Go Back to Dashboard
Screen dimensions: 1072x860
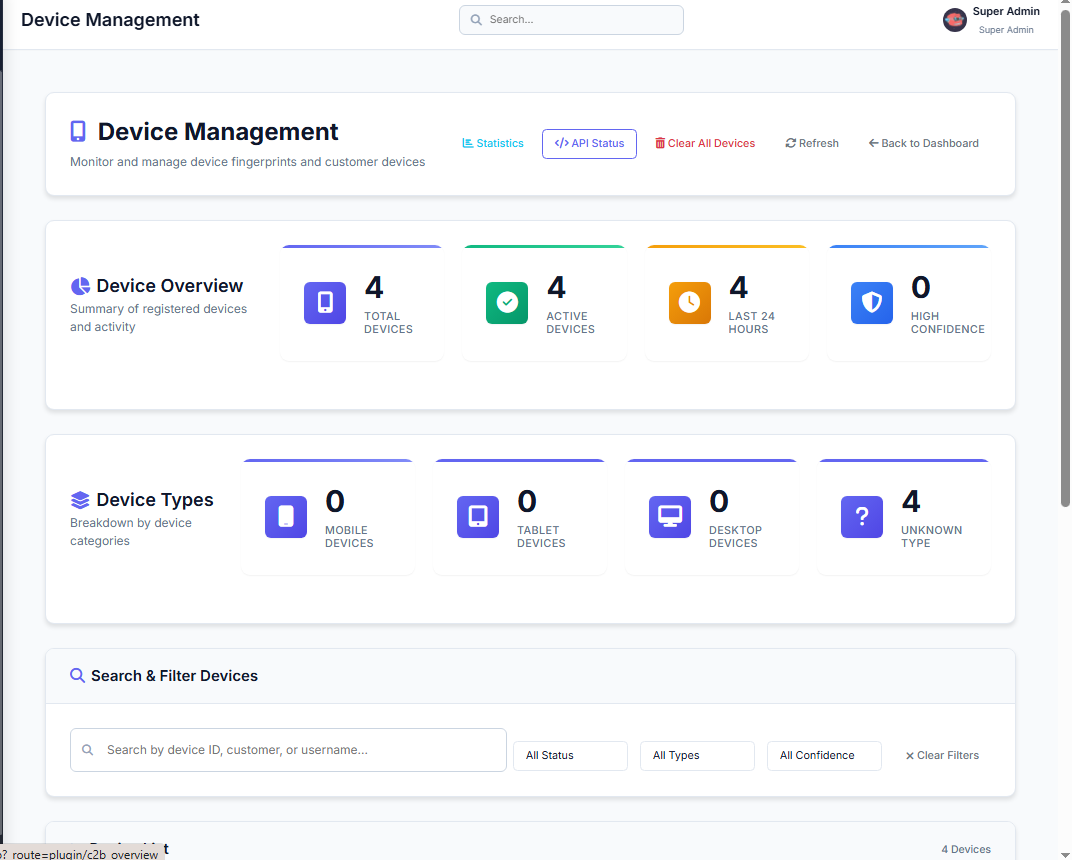[924, 144]
